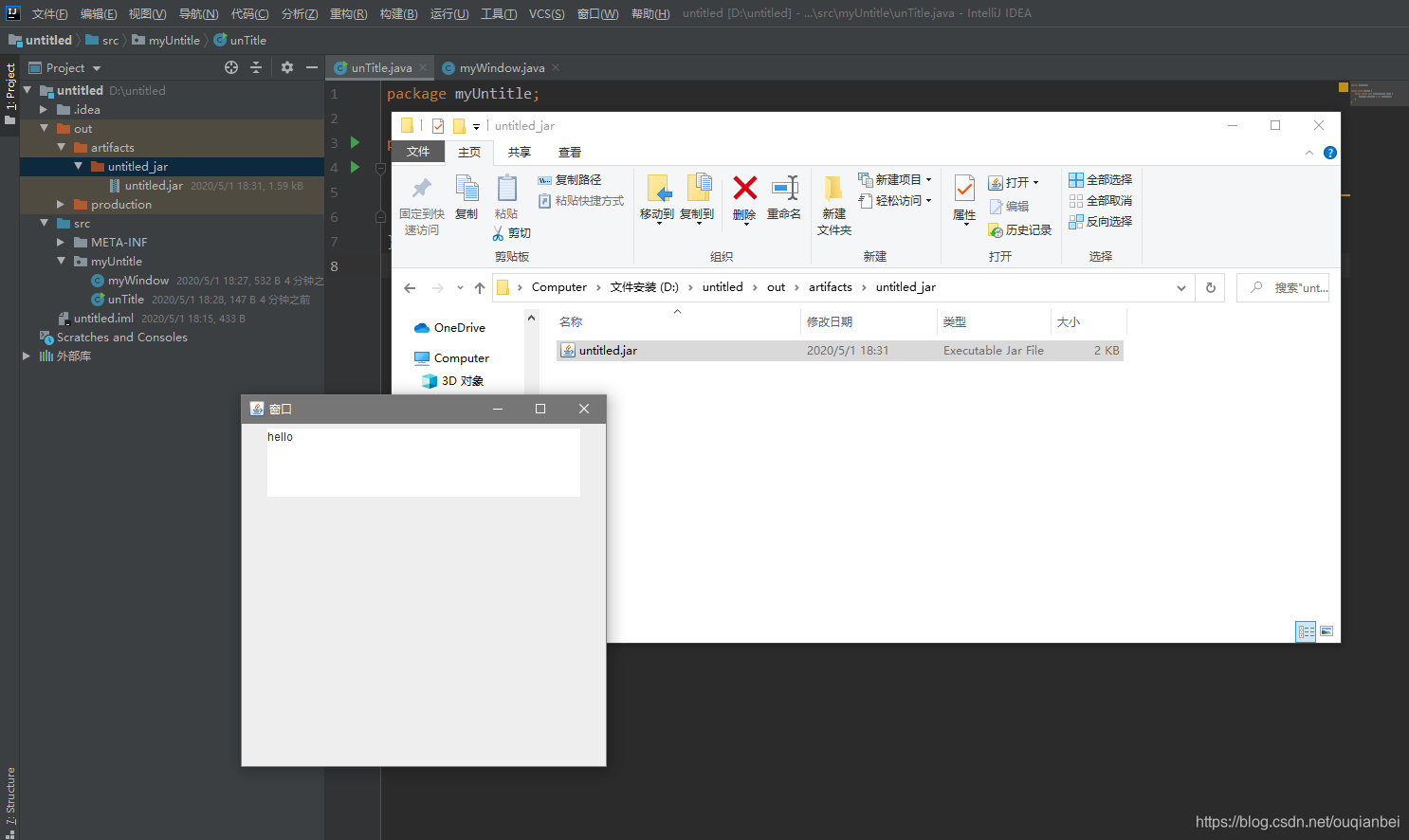
Task: Select untitled.jar file in Explorer list
Action: pos(840,351)
